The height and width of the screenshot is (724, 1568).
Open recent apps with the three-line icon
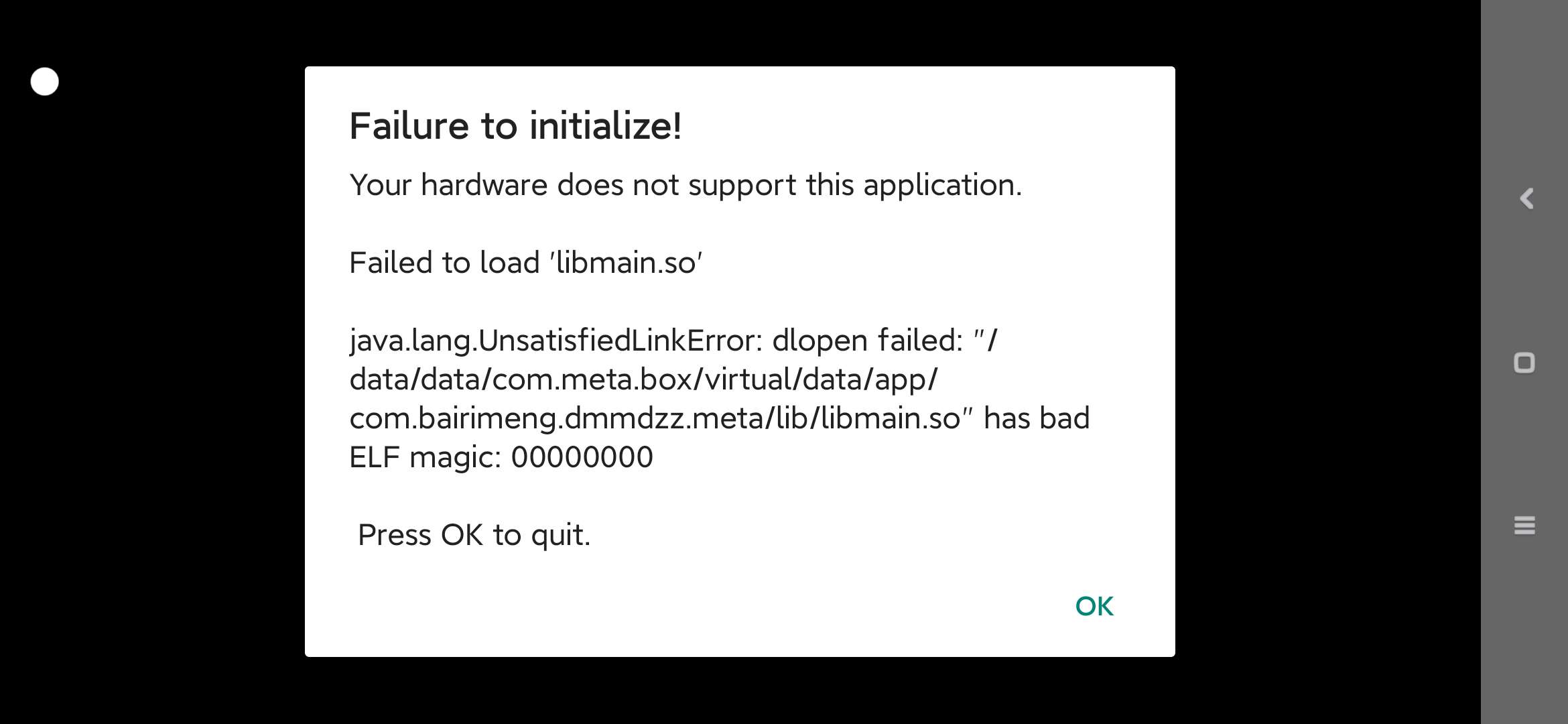click(1524, 526)
